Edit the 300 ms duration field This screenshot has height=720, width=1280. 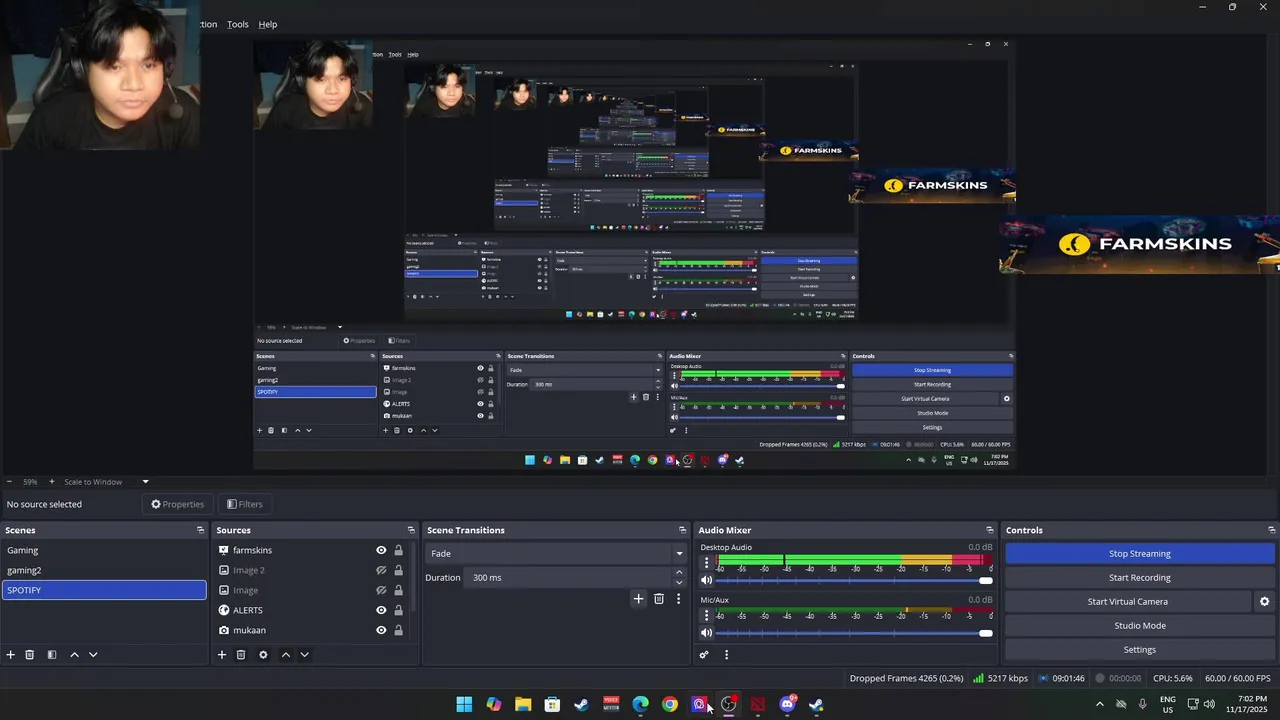tap(568, 577)
